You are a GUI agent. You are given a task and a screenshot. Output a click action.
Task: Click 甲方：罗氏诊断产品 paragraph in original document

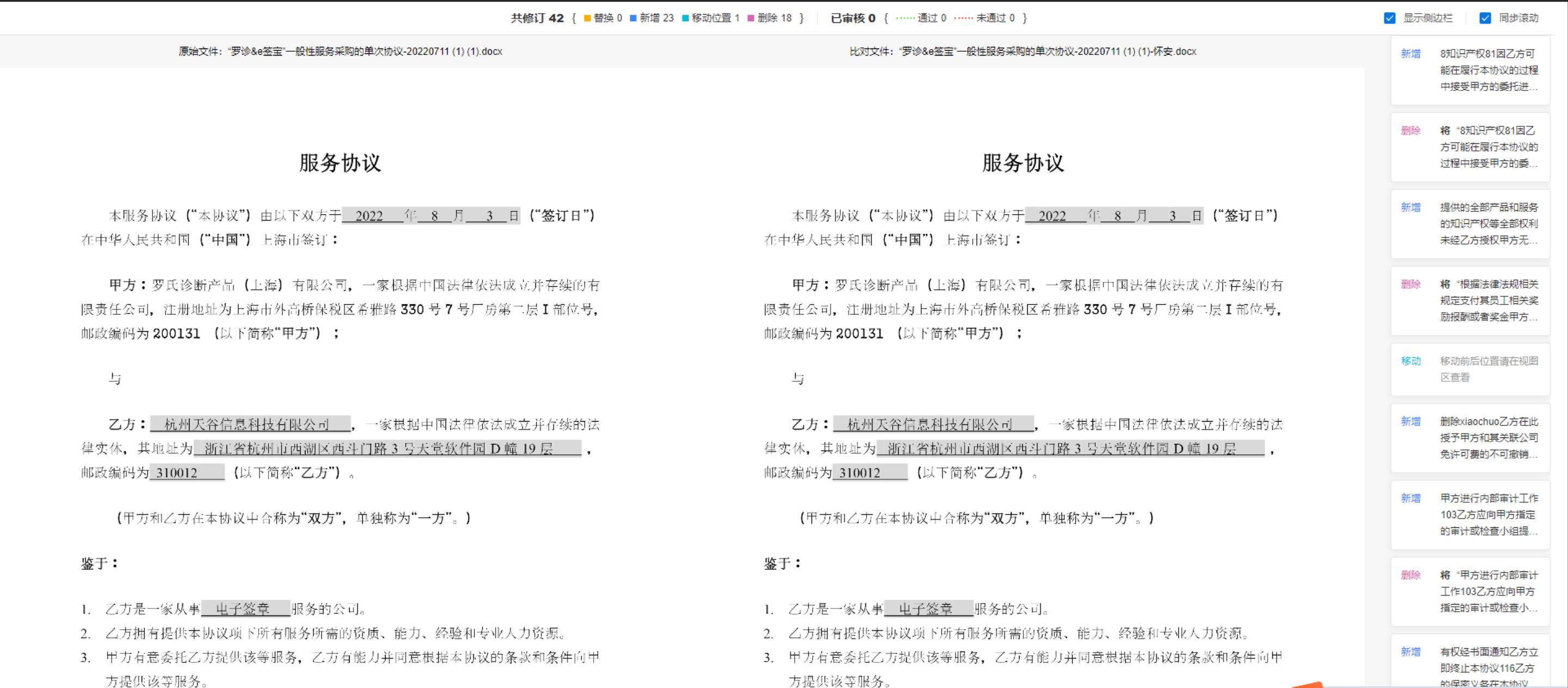(x=340, y=309)
